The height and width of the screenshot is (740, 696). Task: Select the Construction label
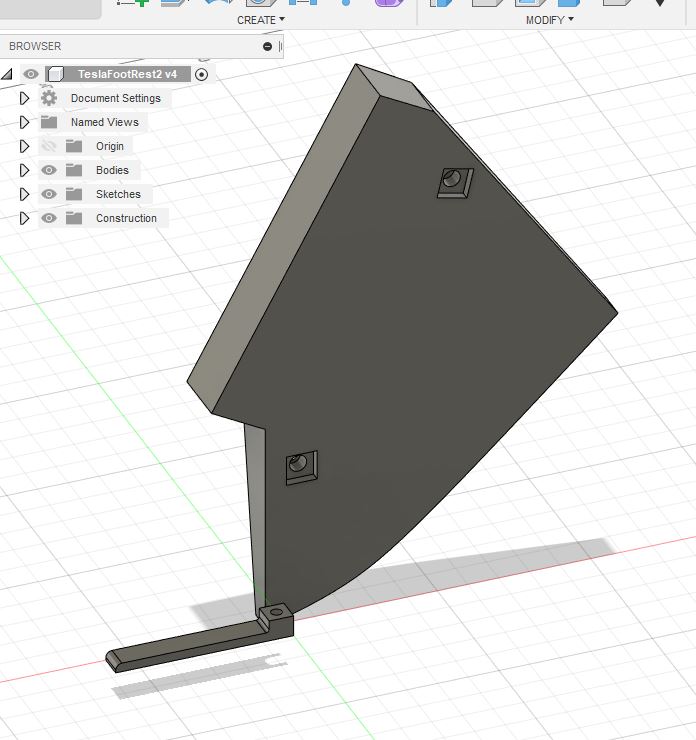click(126, 218)
